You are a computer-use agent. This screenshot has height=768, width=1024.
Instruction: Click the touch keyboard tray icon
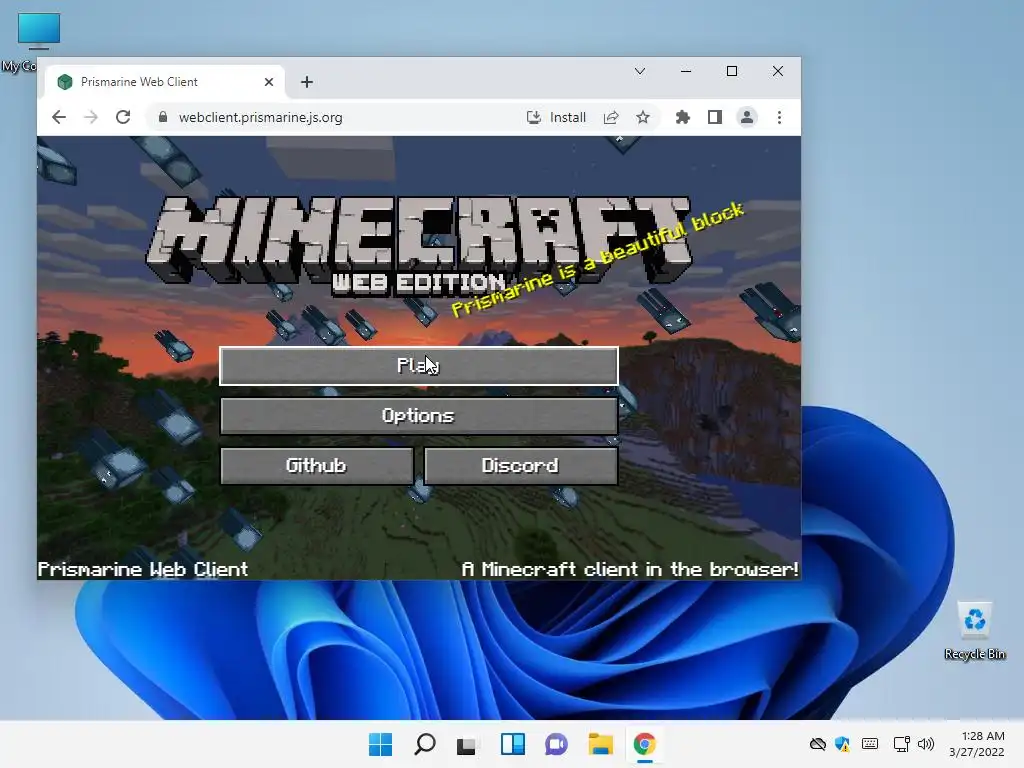pos(870,744)
